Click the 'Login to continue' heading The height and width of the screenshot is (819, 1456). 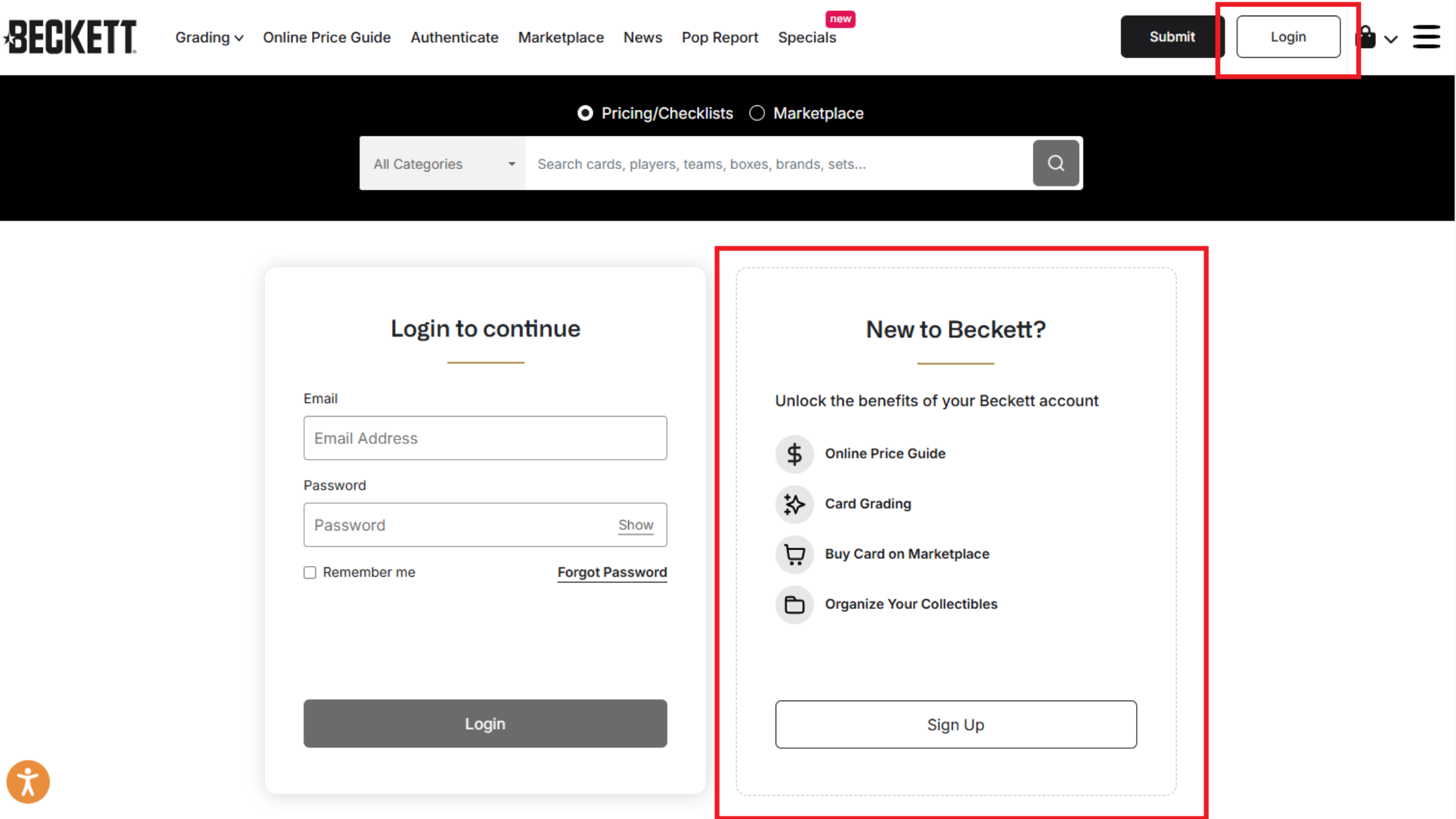(x=486, y=329)
